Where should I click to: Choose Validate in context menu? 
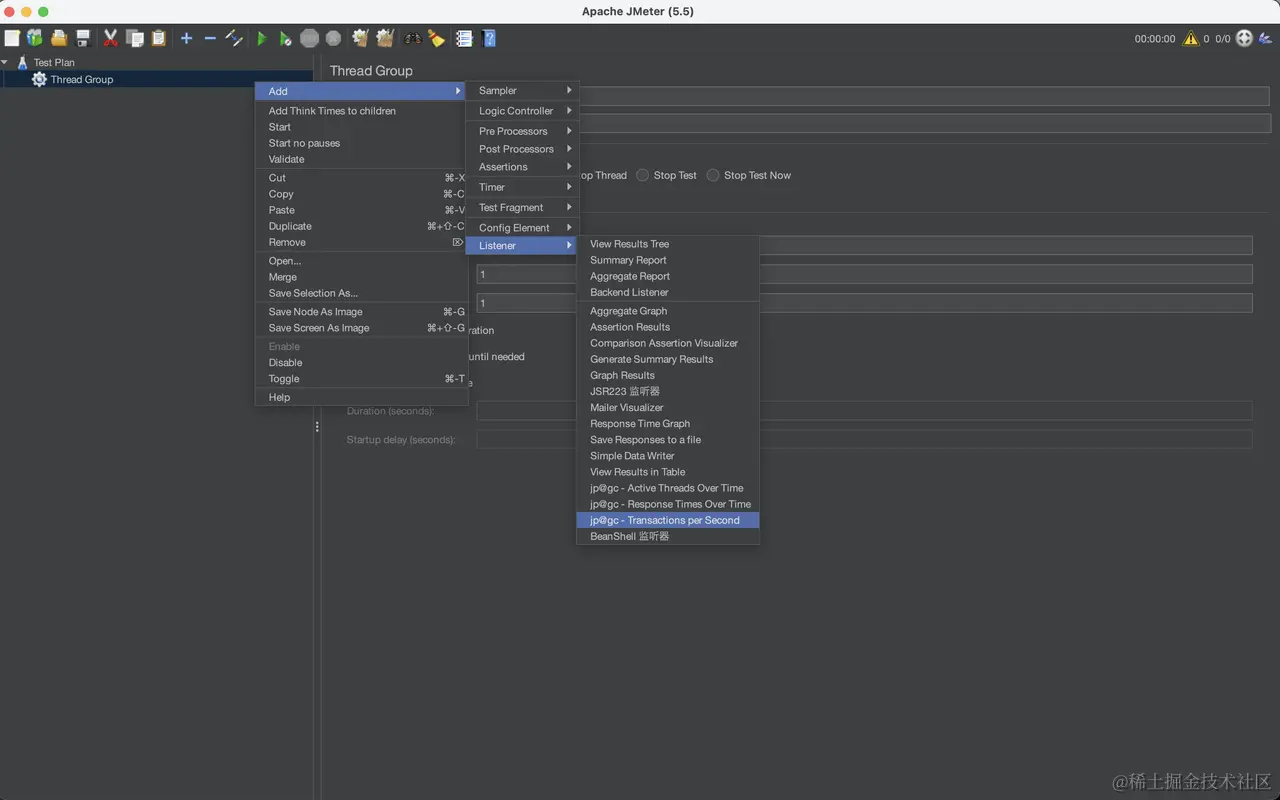[362, 159]
